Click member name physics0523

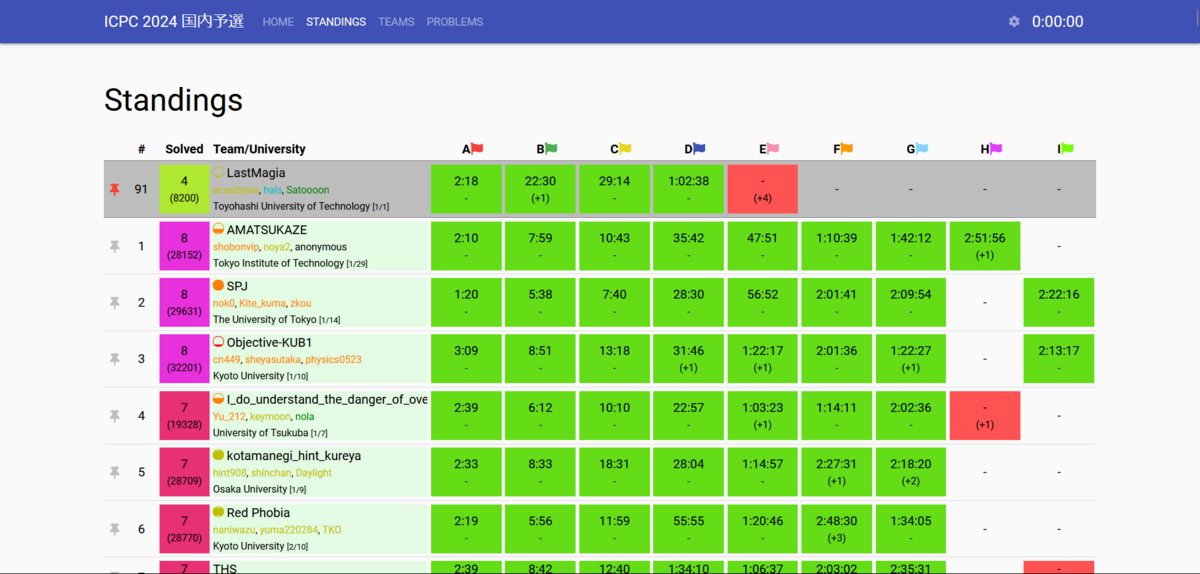[x=334, y=360]
